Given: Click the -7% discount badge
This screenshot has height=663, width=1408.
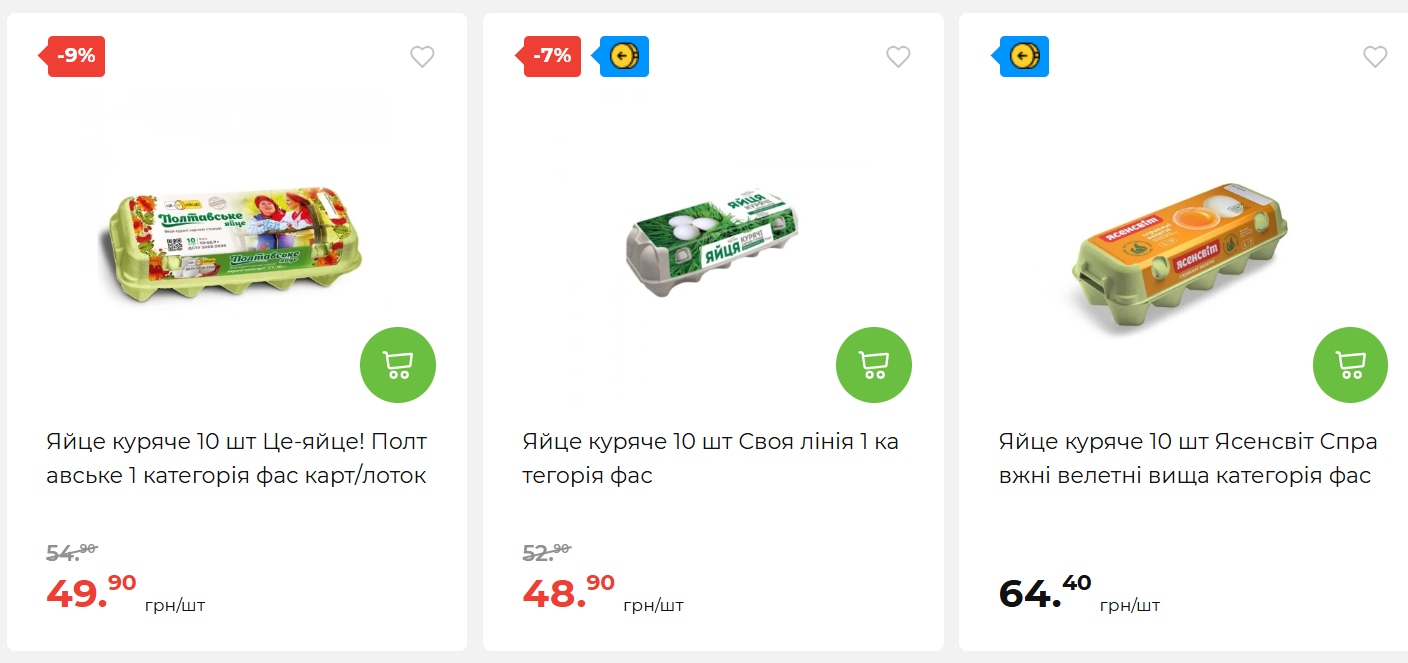Looking at the screenshot, I should tap(553, 56).
